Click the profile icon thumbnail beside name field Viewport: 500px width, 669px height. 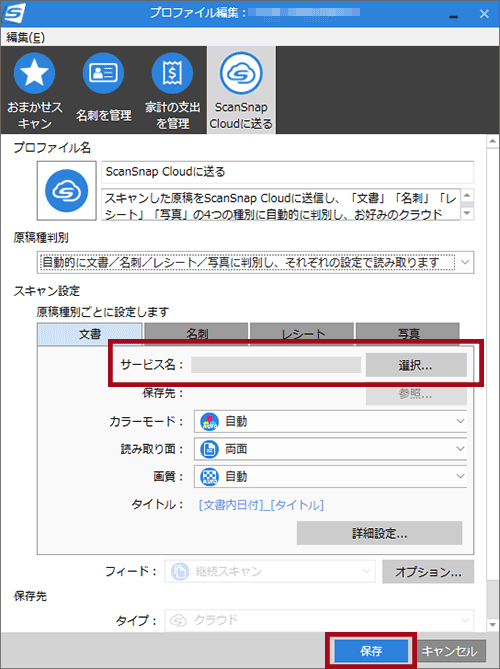click(67, 191)
